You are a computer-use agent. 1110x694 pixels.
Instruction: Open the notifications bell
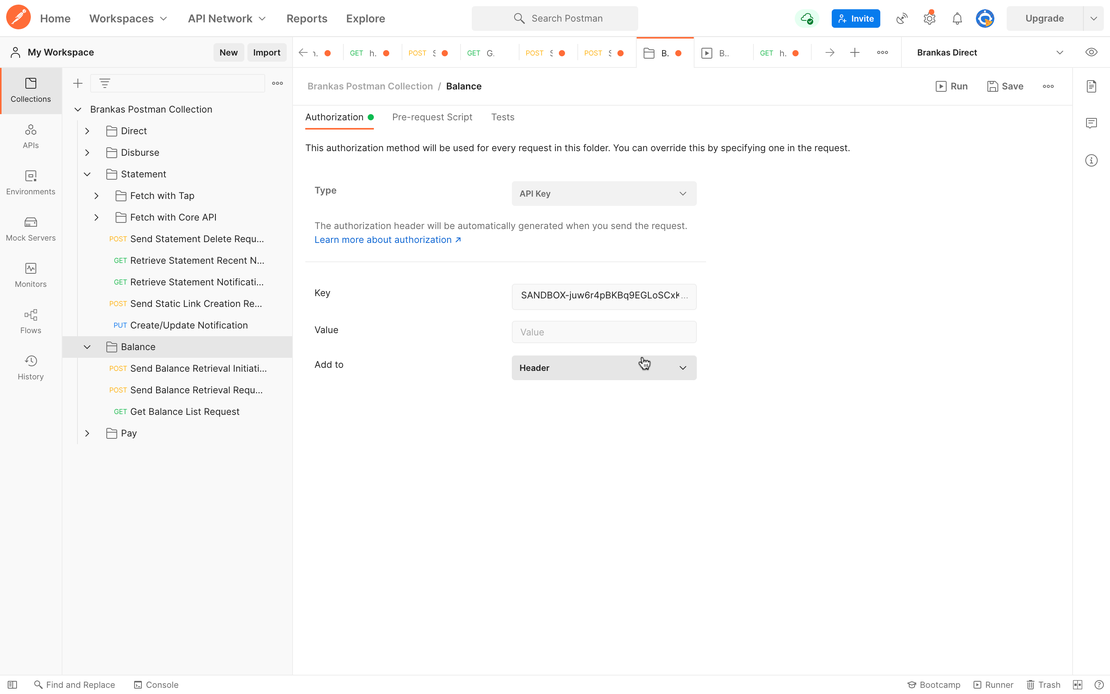coord(957,18)
